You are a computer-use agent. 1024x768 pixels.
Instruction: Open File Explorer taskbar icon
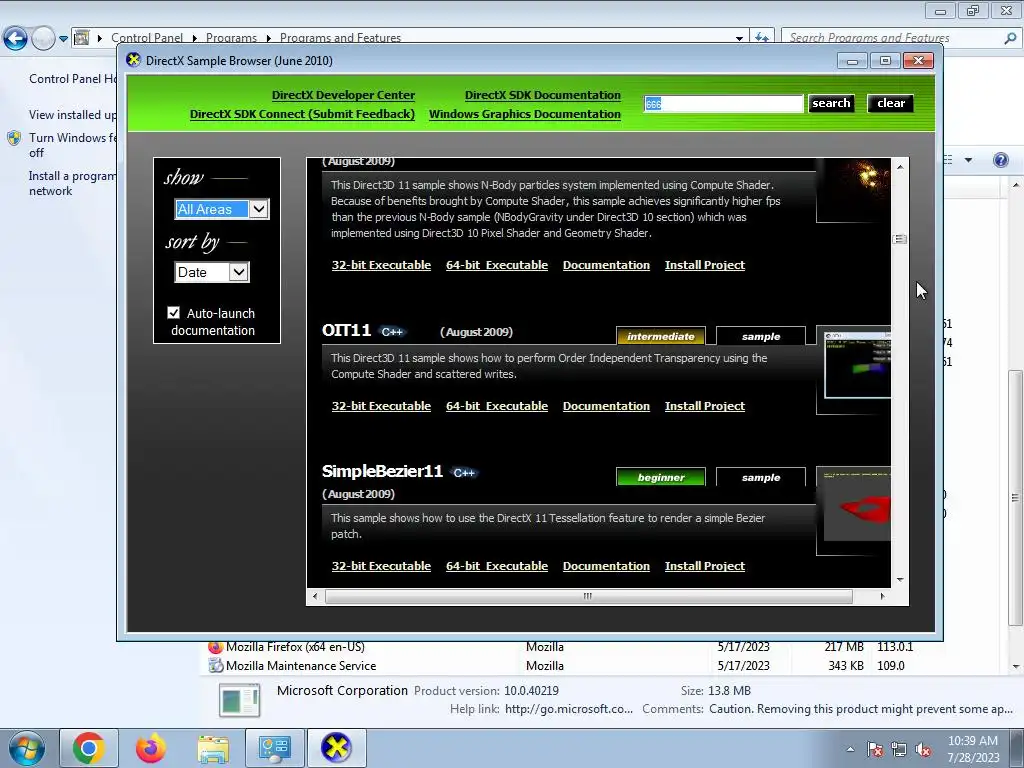(x=213, y=749)
